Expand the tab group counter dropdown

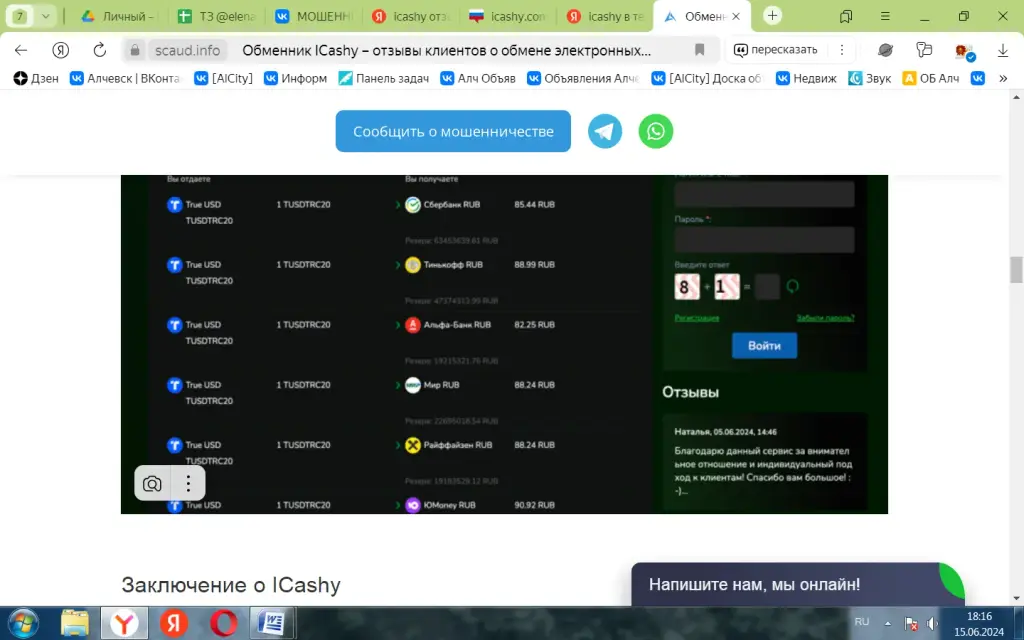click(x=46, y=16)
